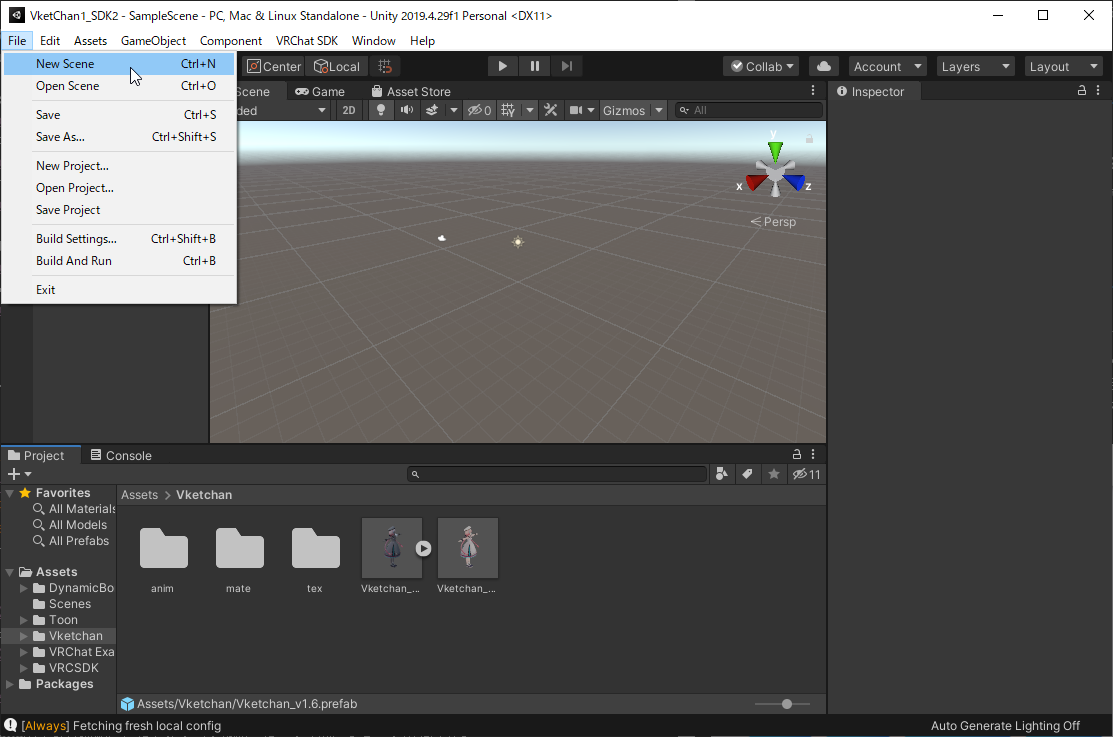Open the cloud services panel icon
This screenshot has height=737, width=1113.
pos(824,66)
